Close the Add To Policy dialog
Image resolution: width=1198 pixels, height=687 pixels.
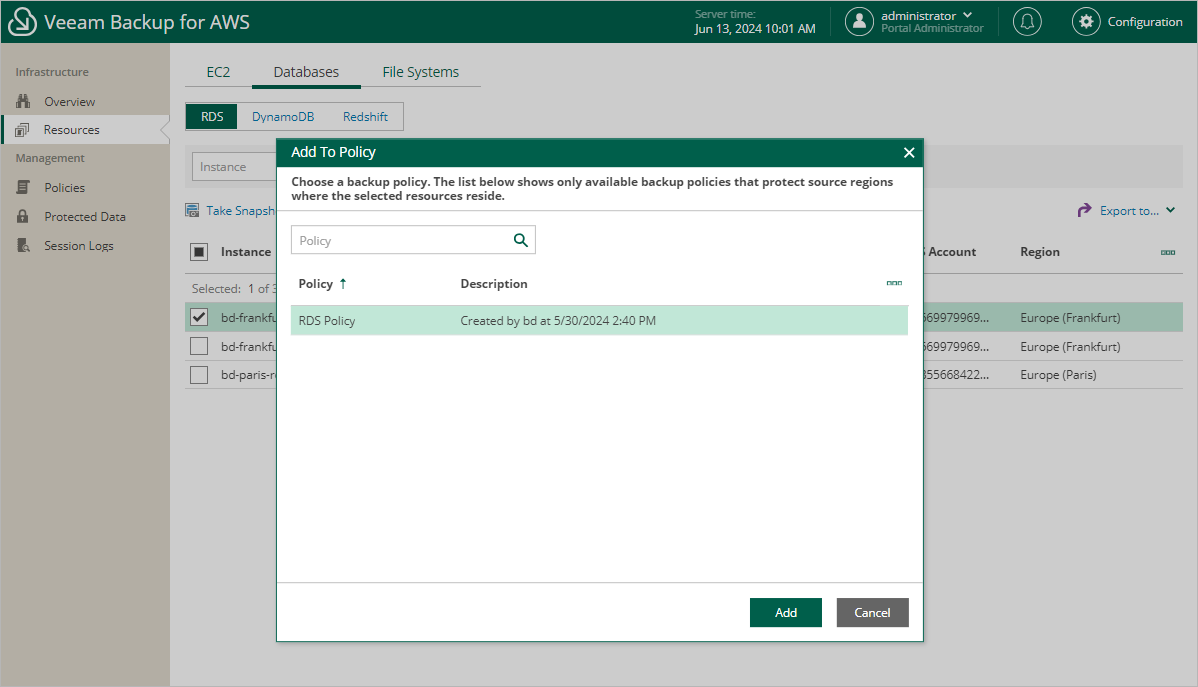pyautogui.click(x=908, y=153)
